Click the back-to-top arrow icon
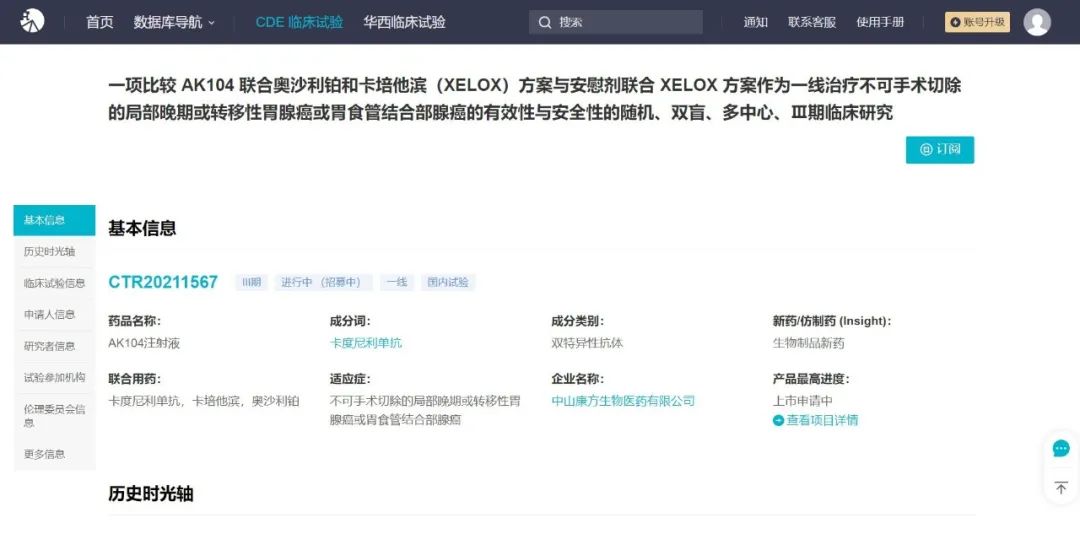This screenshot has width=1080, height=534. [1061, 488]
